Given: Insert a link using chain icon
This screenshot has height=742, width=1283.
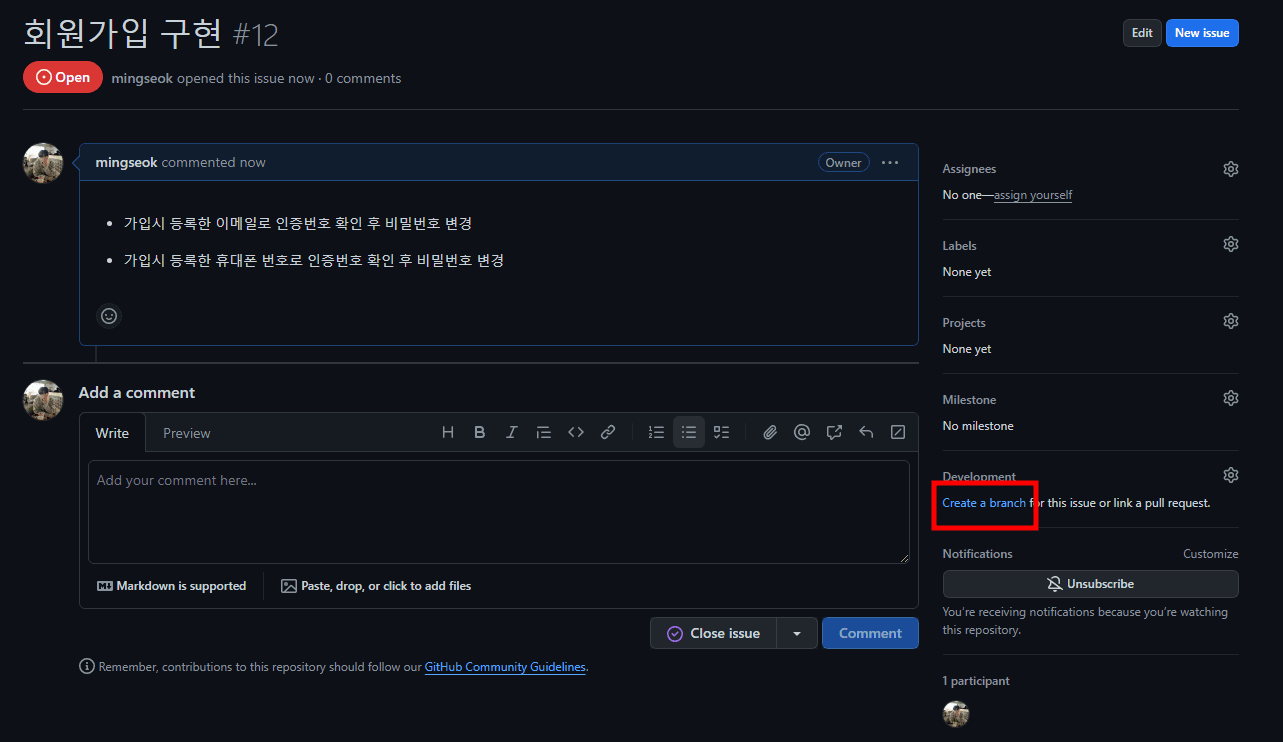Looking at the screenshot, I should (x=608, y=433).
